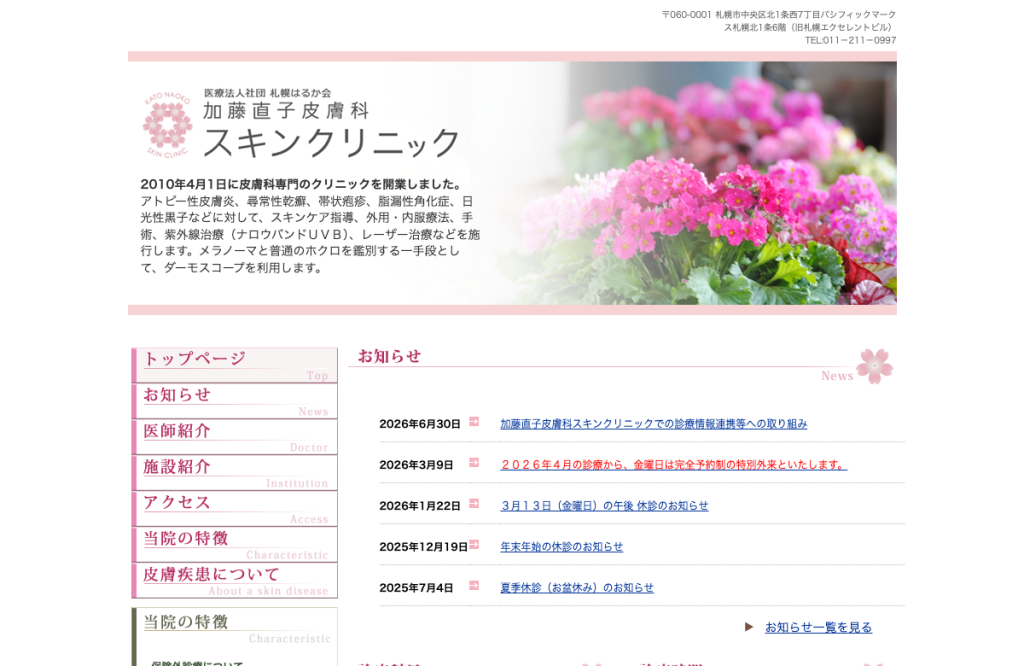The image size is (1024, 666).
Task: Open 皮膚疾患について skin disease menu item
Action: (235, 580)
